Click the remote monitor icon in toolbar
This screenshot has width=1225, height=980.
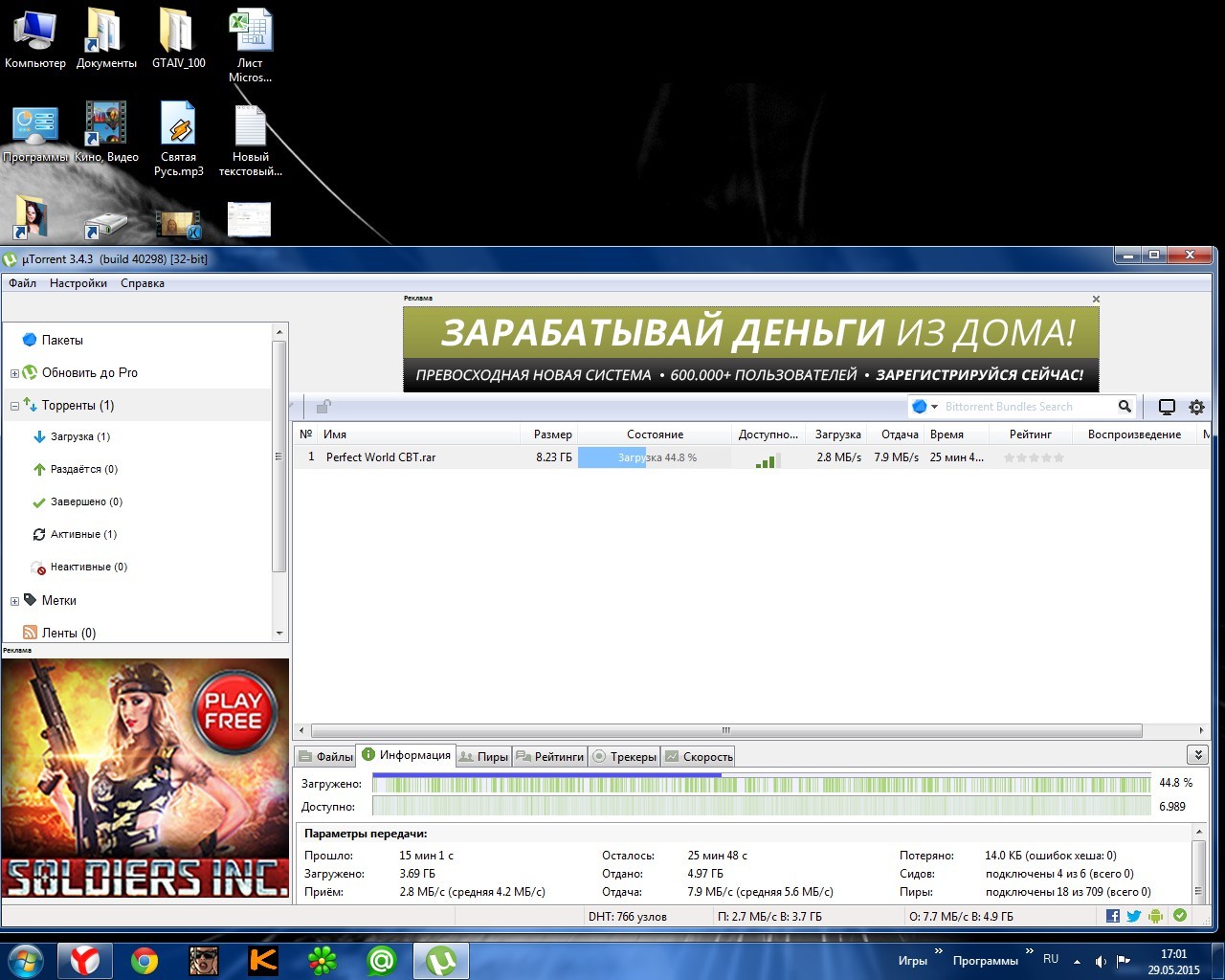1167,407
